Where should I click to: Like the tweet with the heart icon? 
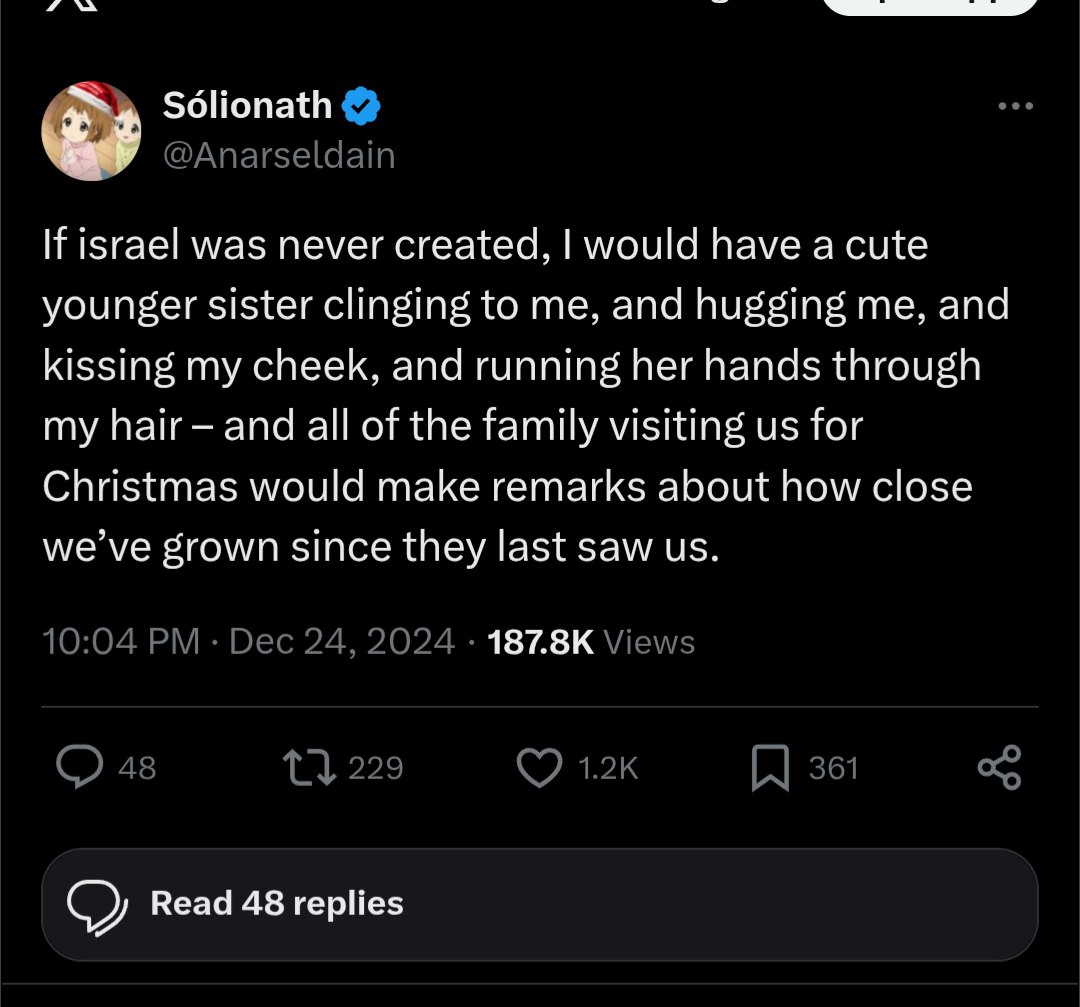pyautogui.click(x=540, y=767)
